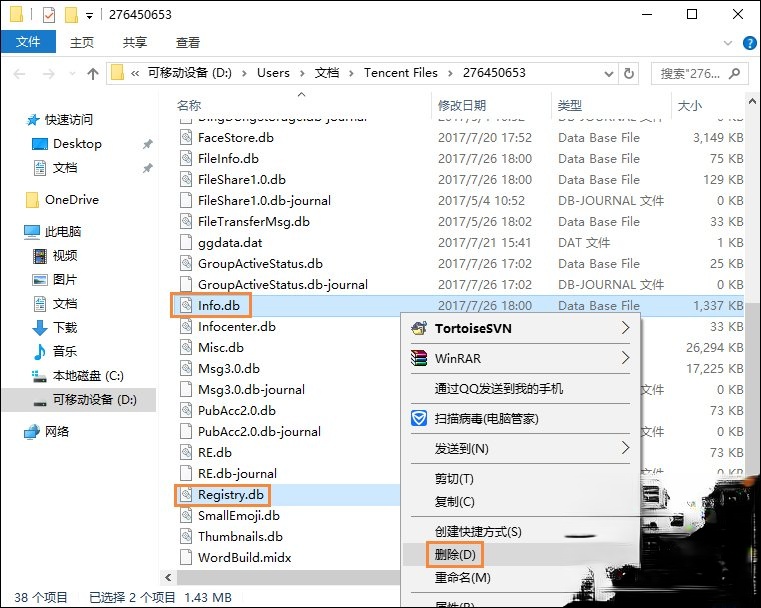Click the search box field
761x608 pixels.
[x=700, y=73]
